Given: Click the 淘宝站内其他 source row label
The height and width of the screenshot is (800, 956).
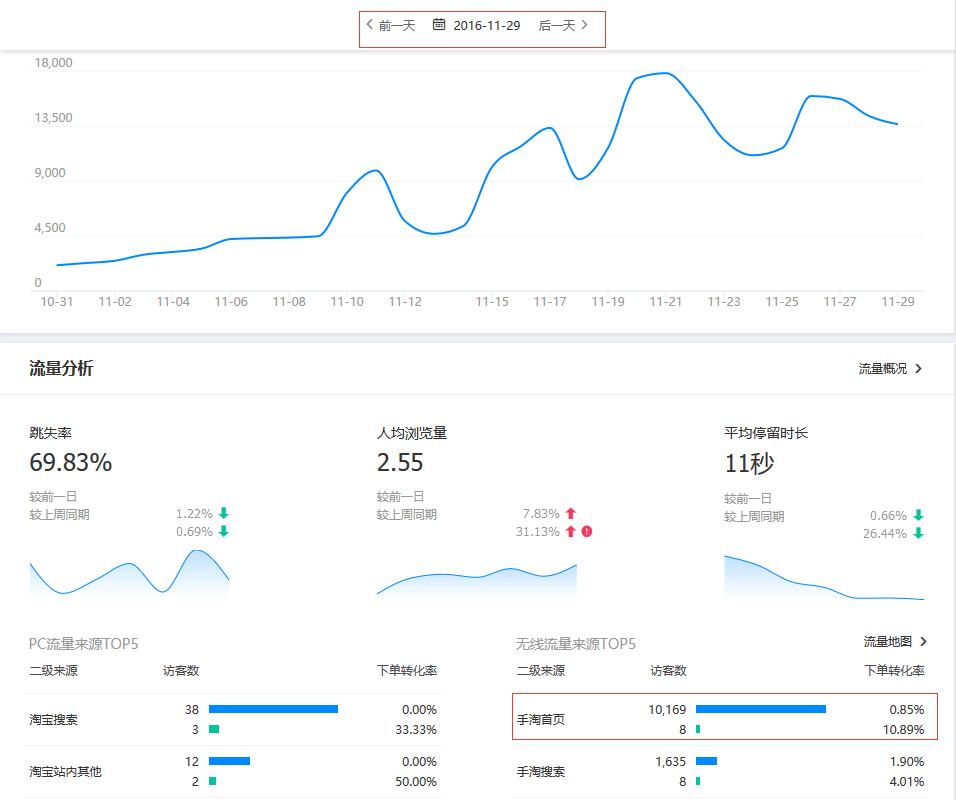Looking at the screenshot, I should [x=65, y=771].
